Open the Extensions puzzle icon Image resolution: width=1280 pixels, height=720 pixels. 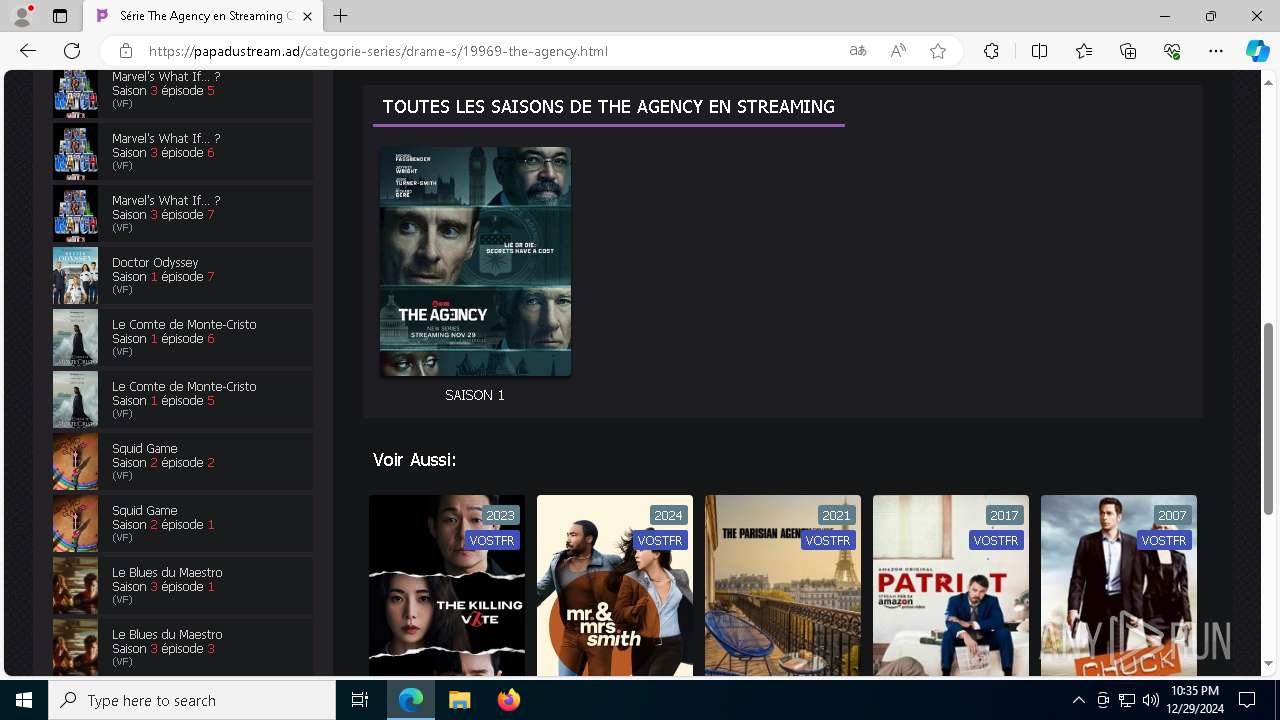click(991, 51)
